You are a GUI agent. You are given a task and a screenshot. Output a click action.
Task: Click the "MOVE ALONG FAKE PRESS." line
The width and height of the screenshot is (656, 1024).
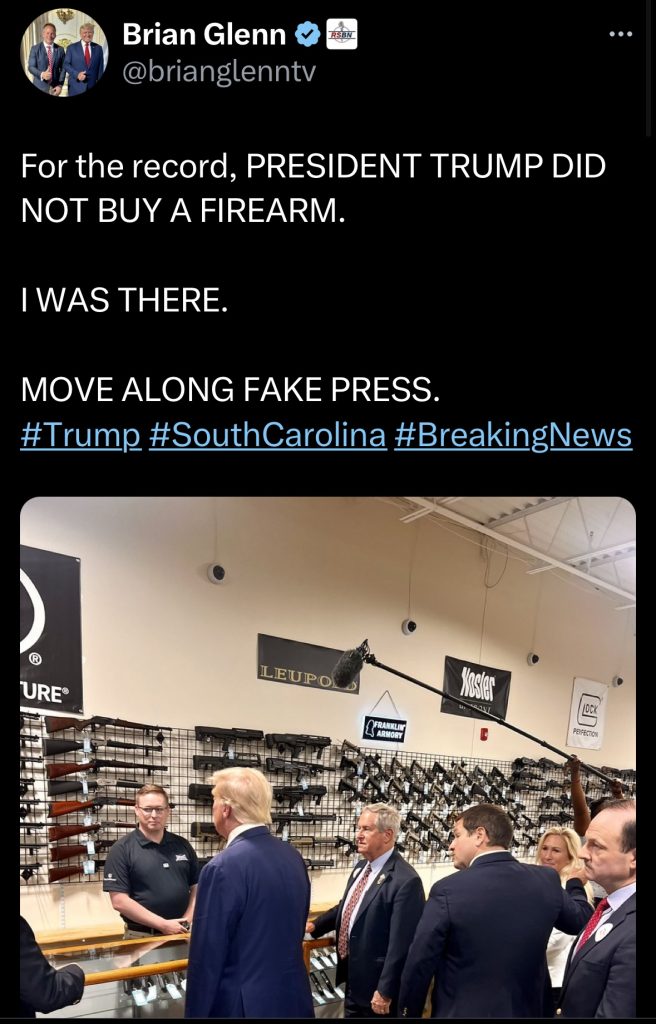231,390
